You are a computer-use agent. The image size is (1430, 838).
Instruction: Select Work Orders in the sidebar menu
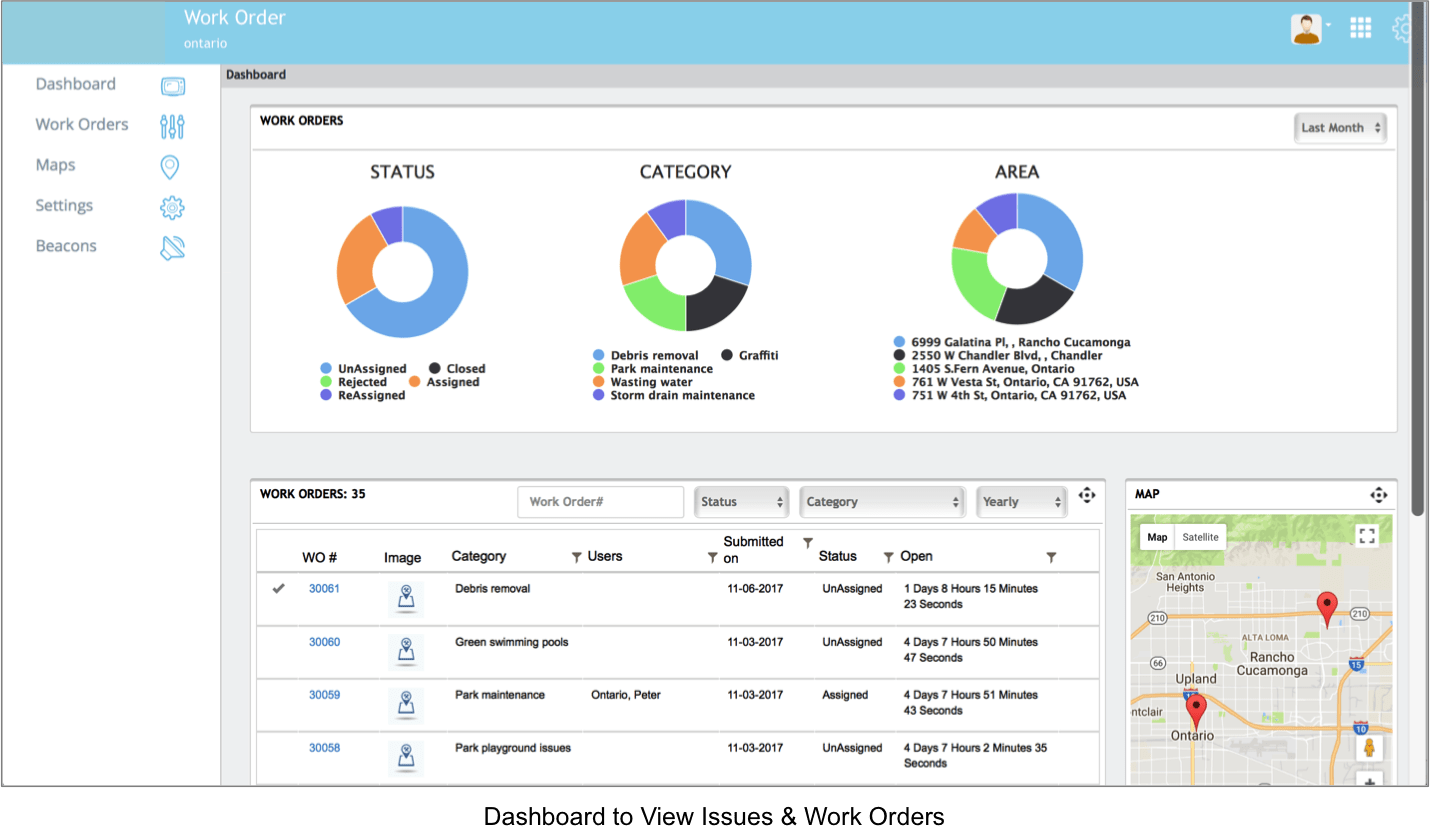pos(82,125)
